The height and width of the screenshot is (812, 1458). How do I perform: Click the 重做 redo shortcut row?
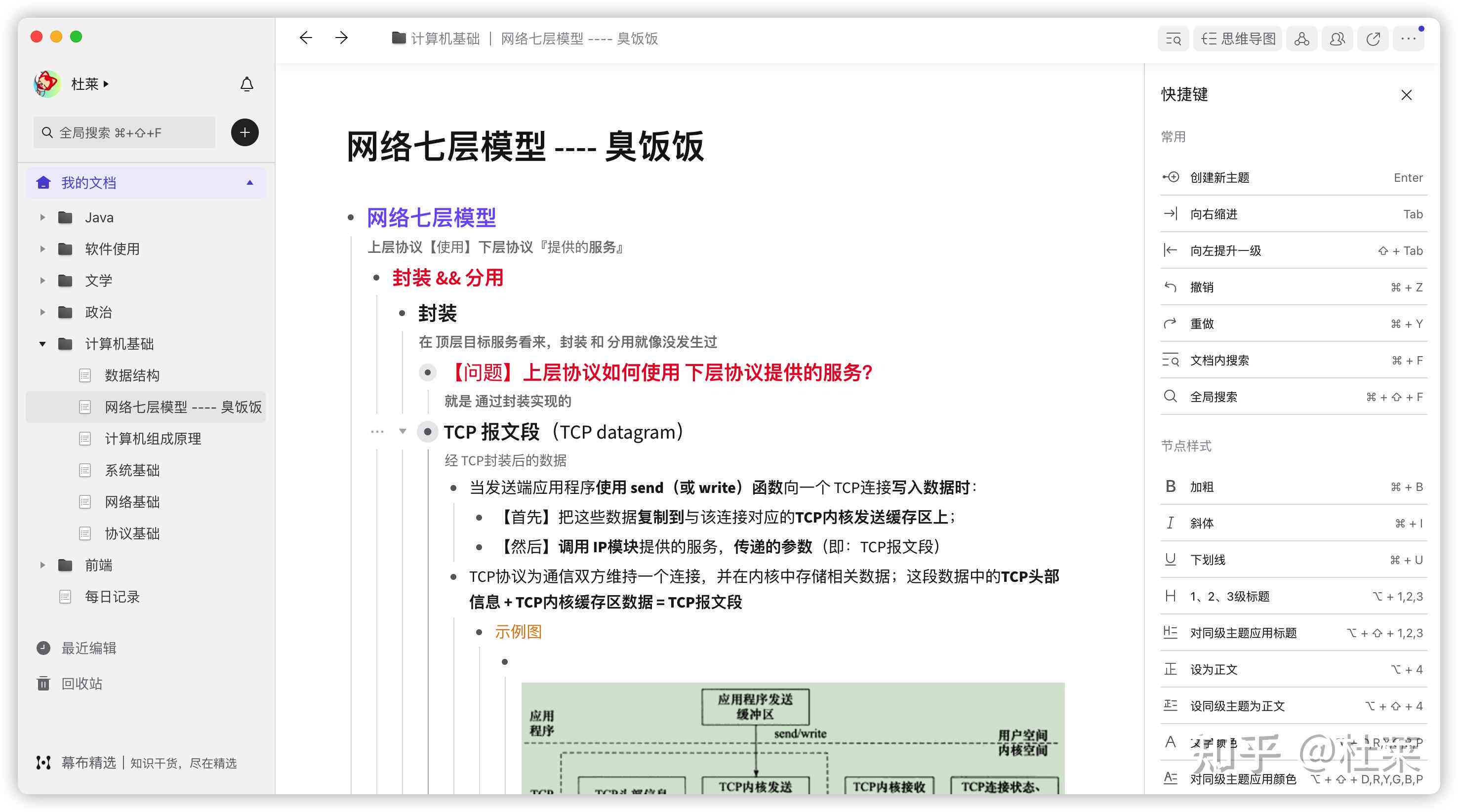pyautogui.click(x=1294, y=324)
